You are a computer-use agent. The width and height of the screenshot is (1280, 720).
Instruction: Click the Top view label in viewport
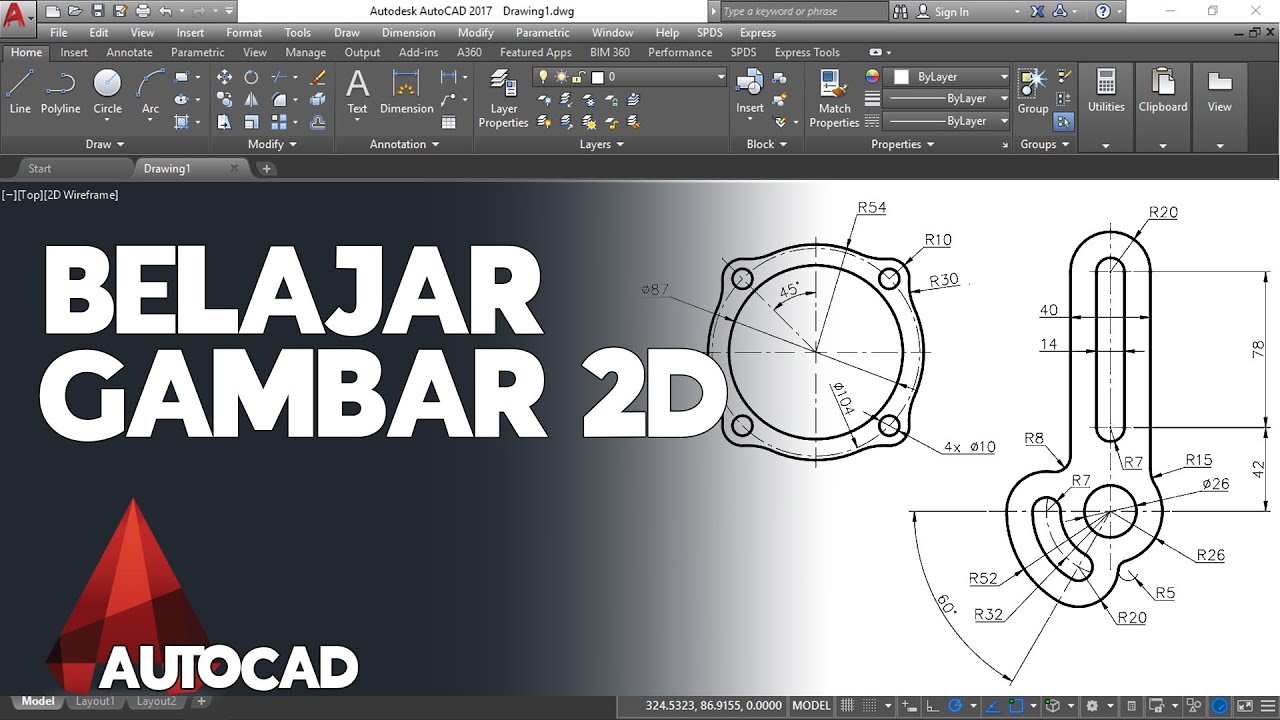coord(29,195)
